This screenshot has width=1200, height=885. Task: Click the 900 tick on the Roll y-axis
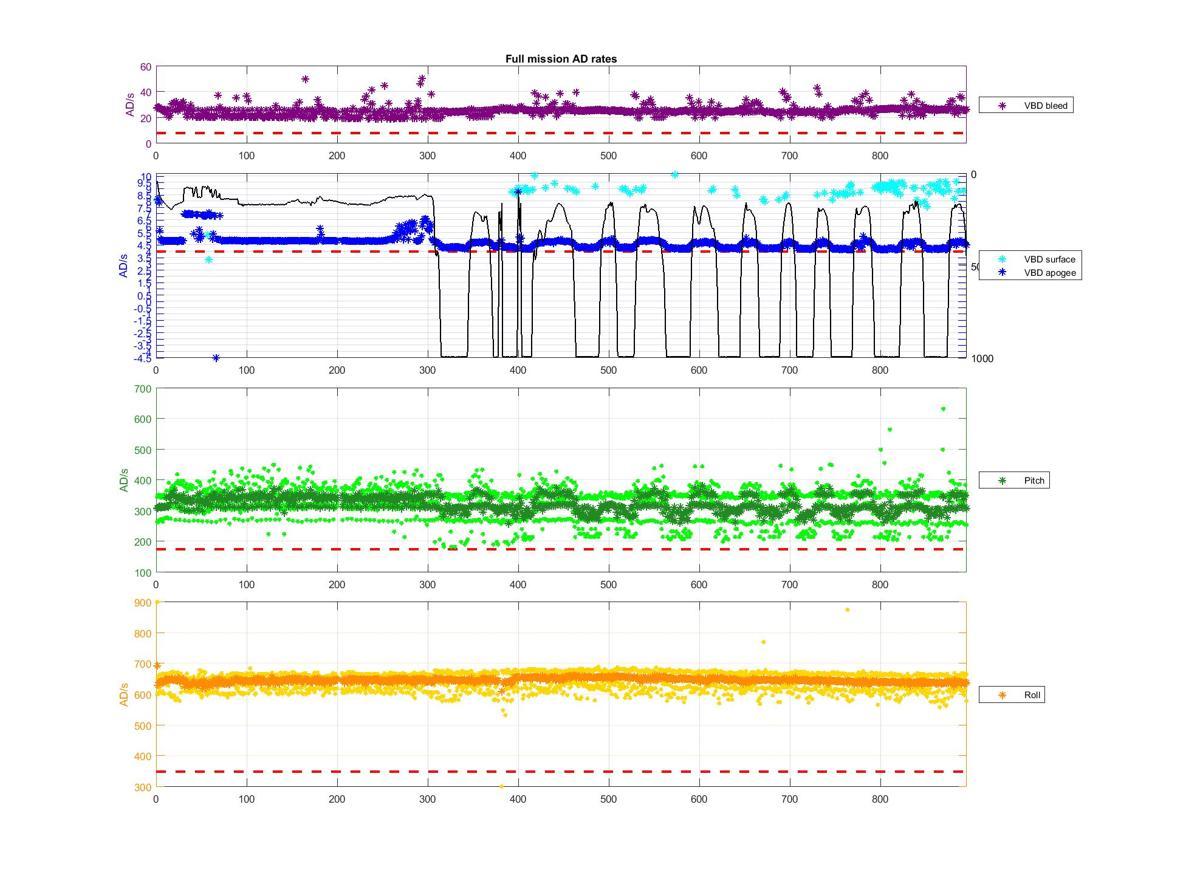[143, 602]
